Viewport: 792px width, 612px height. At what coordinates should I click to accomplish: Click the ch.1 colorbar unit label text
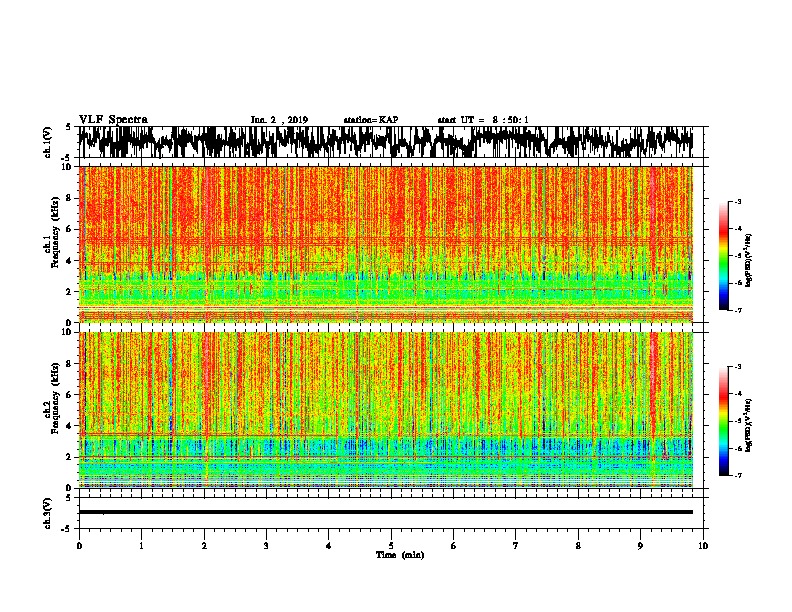click(749, 260)
